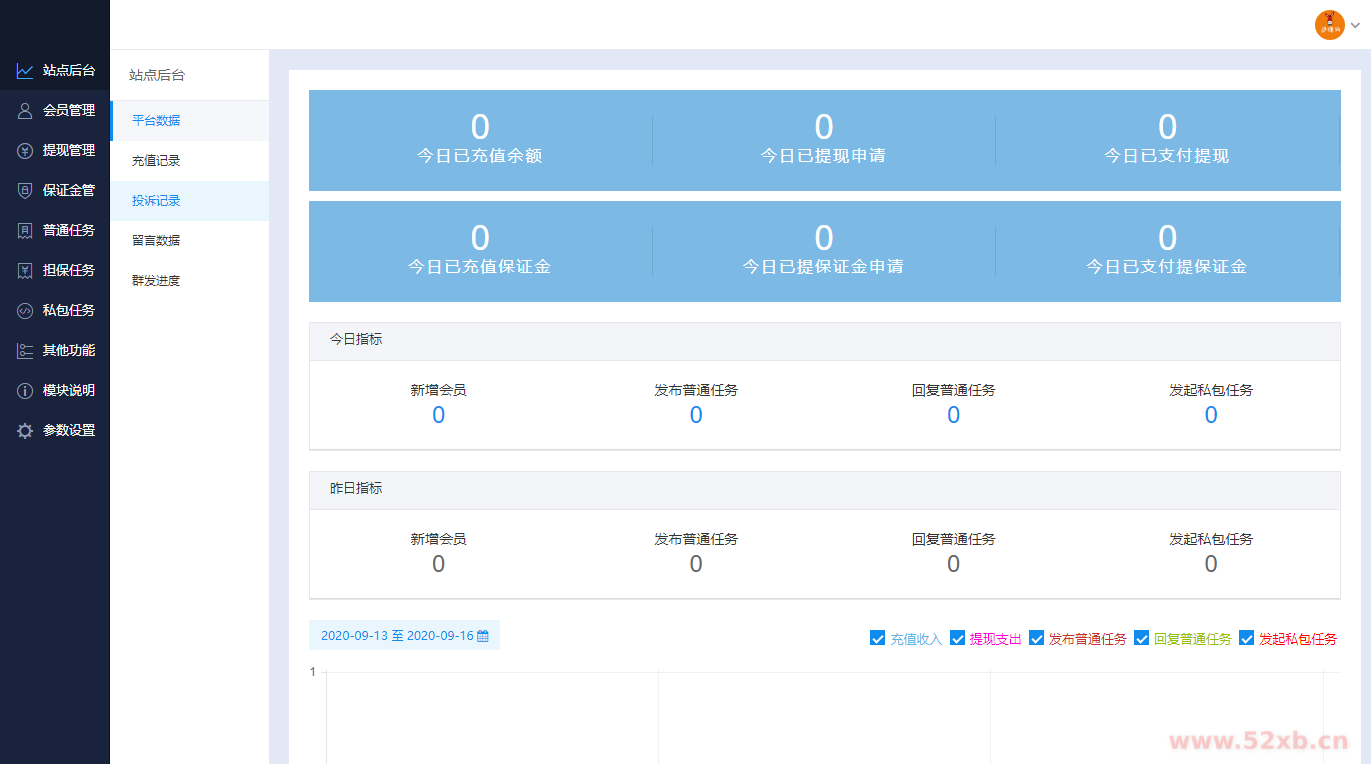Image resolution: width=1371 pixels, height=764 pixels.
Task: Toggle the 提现支出 checkbox
Action: coord(957,638)
